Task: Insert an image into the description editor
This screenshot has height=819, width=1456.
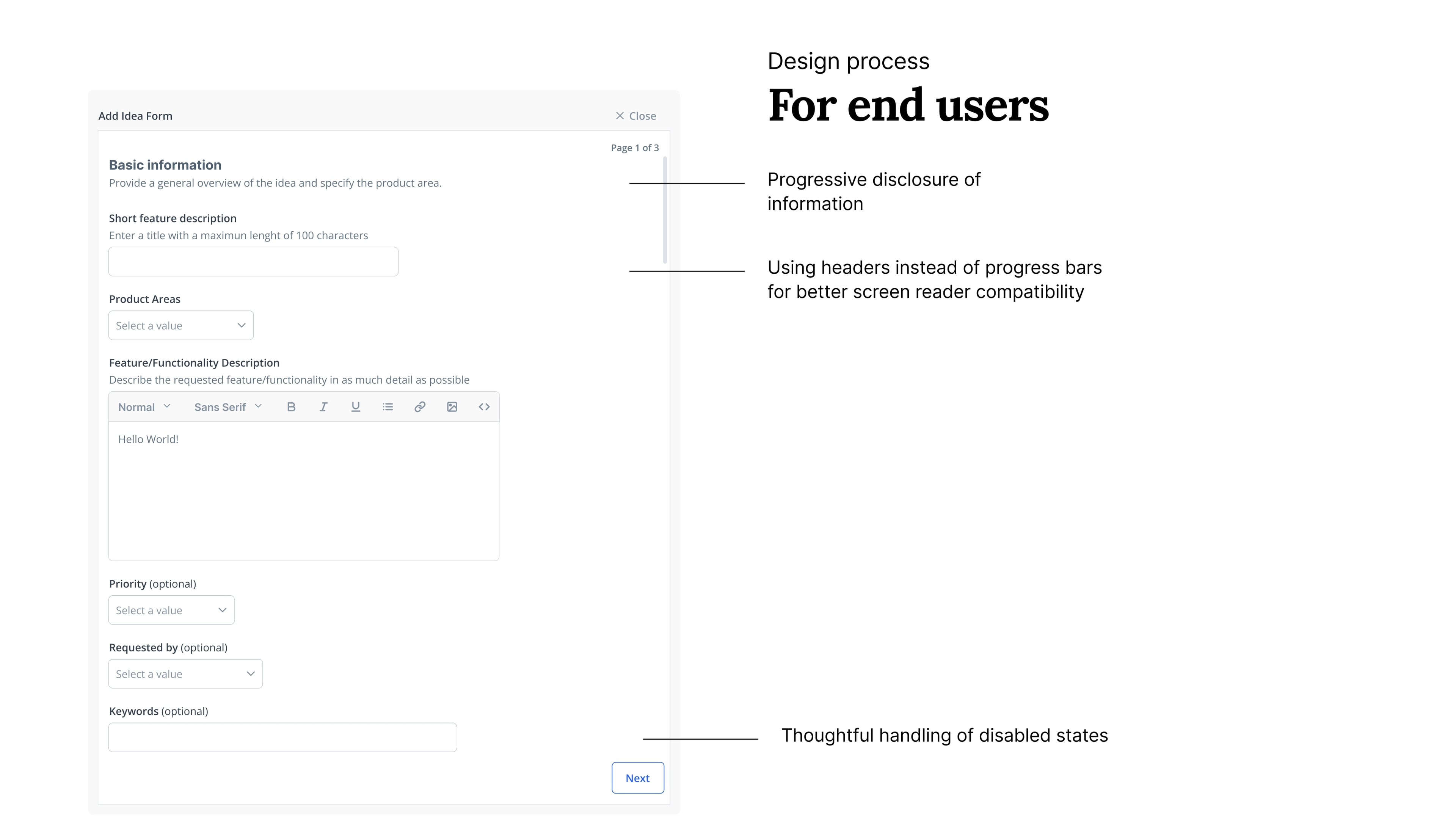Action: (452, 406)
